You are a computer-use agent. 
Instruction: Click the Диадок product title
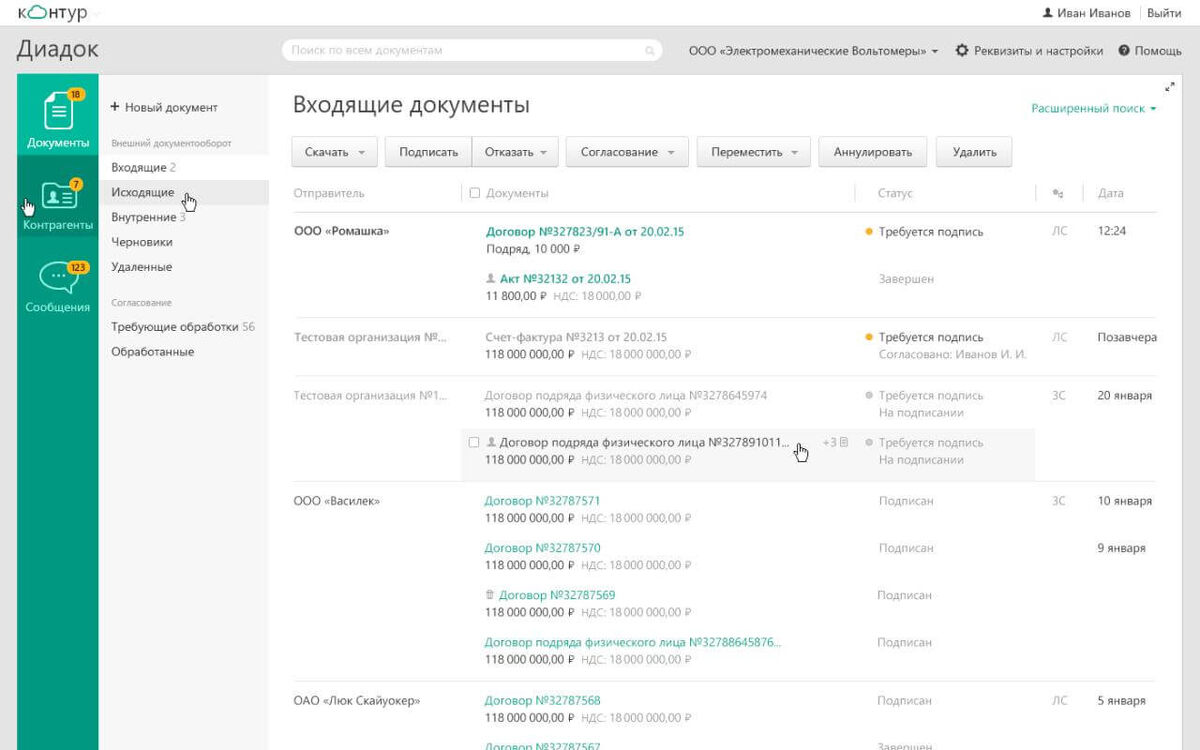58,49
